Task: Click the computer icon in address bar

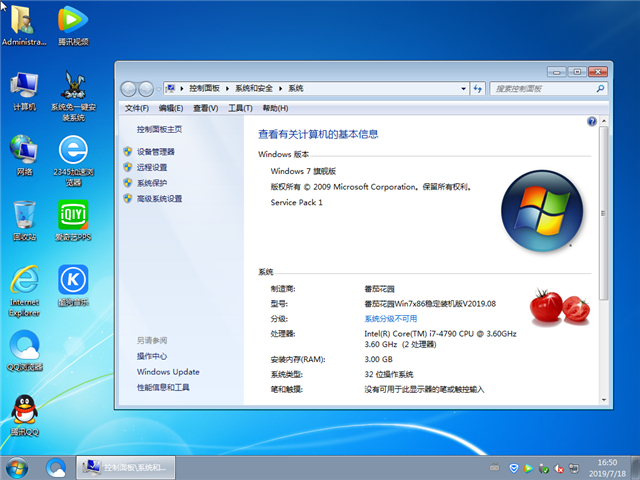Action: 170,89
